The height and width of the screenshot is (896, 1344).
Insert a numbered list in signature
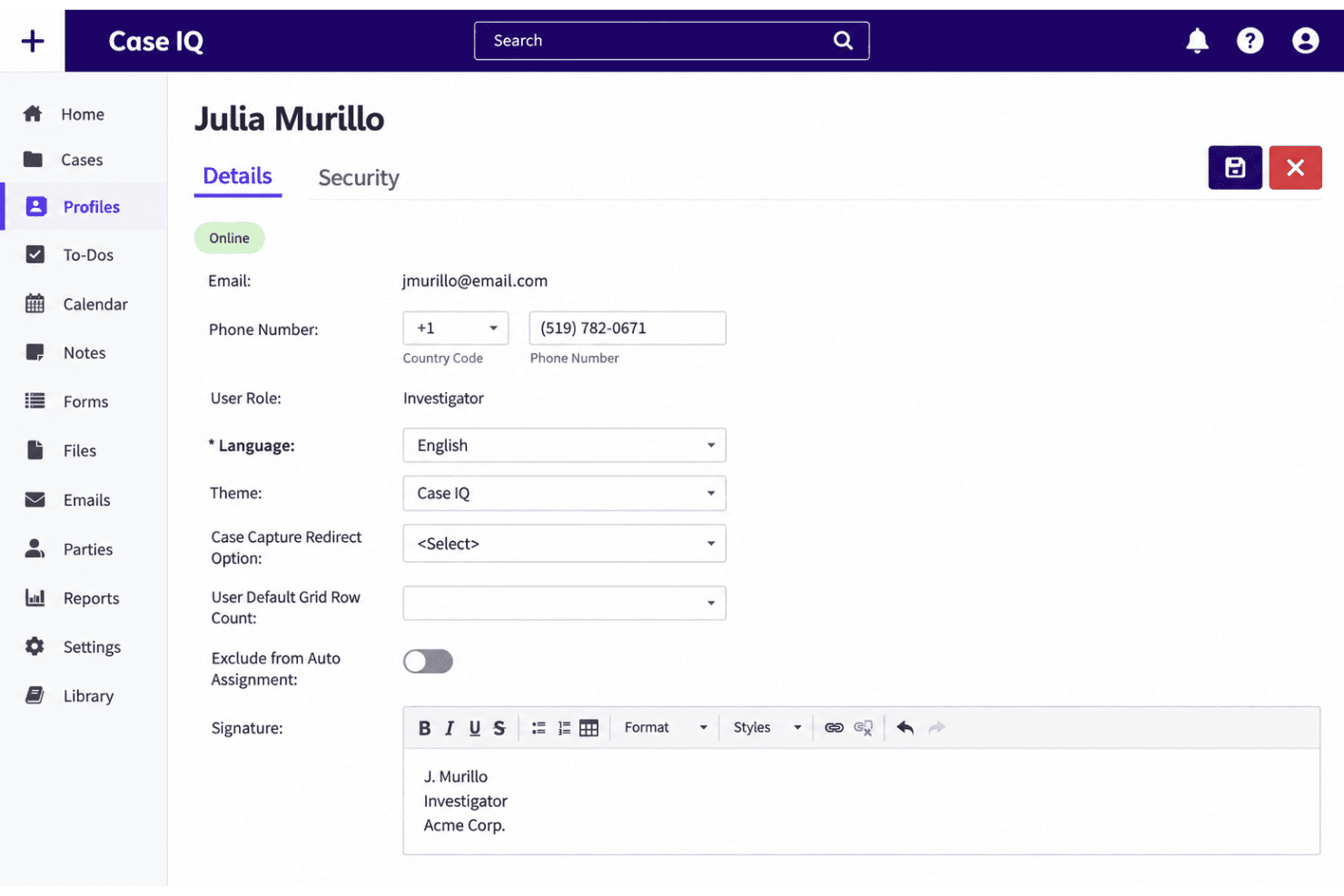(x=564, y=728)
